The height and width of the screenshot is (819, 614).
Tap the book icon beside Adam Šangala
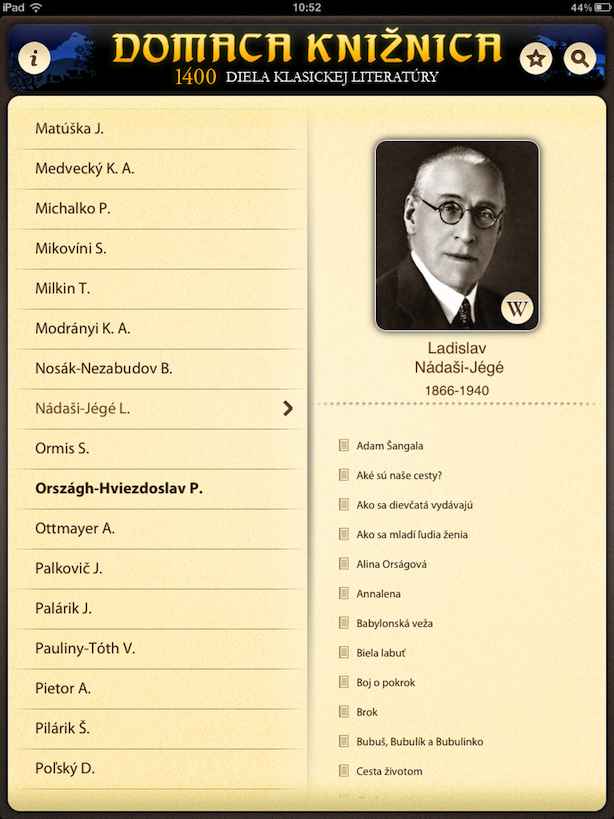click(344, 445)
